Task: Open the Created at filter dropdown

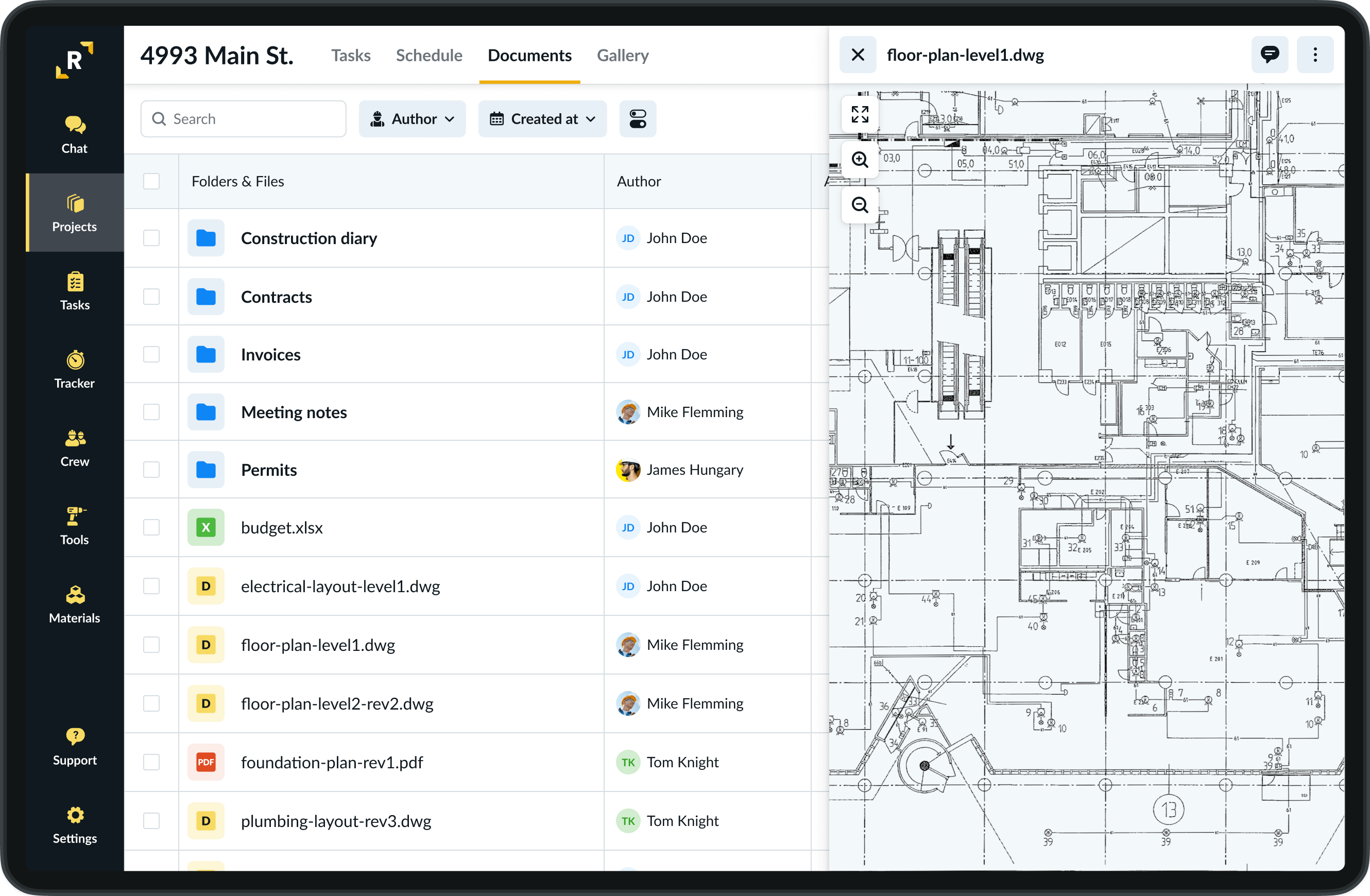Action: coord(542,118)
